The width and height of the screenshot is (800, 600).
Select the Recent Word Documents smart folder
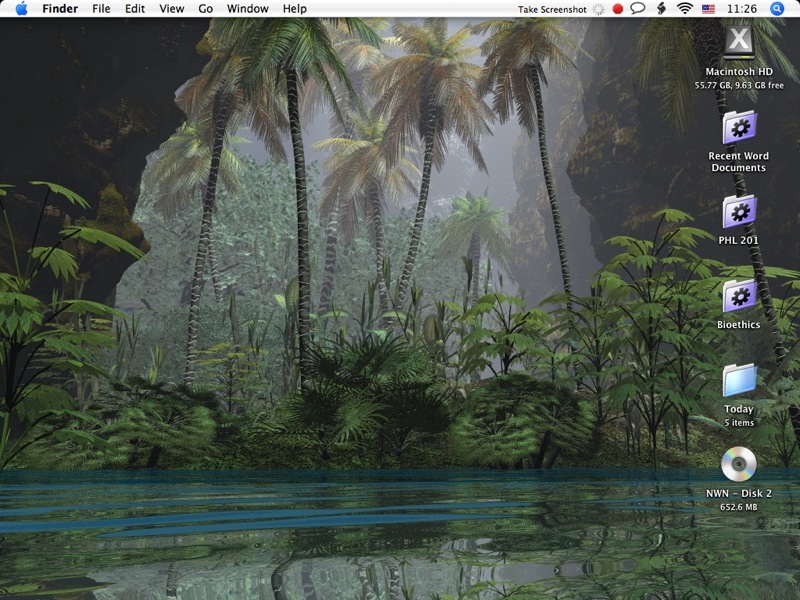point(739,128)
